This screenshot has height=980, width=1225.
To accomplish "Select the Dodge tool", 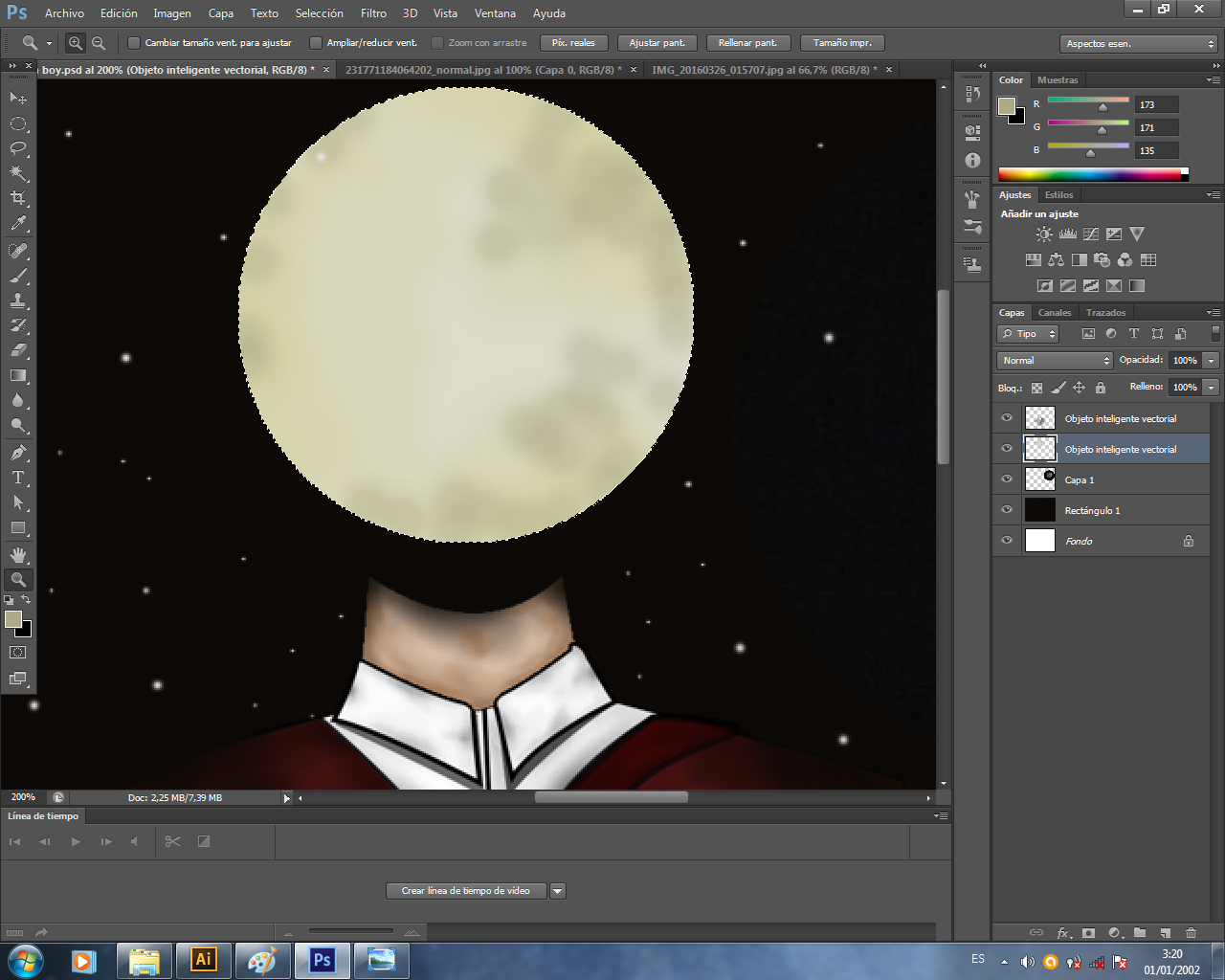I will [x=18, y=425].
